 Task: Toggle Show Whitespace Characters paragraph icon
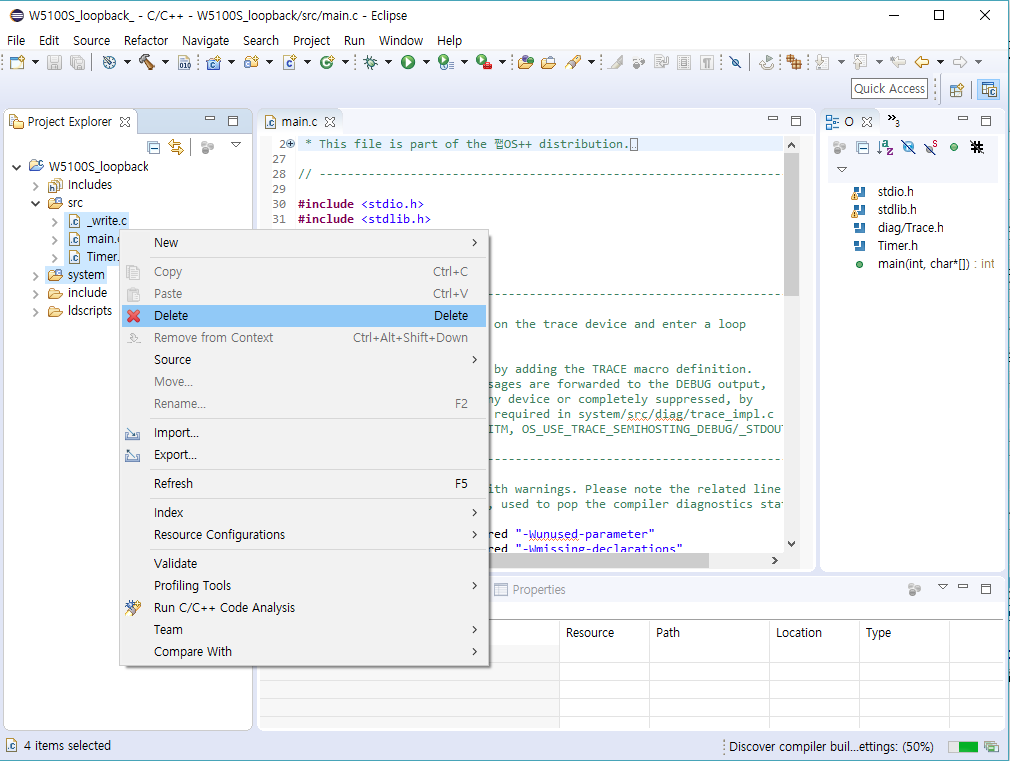pyautogui.click(x=707, y=63)
